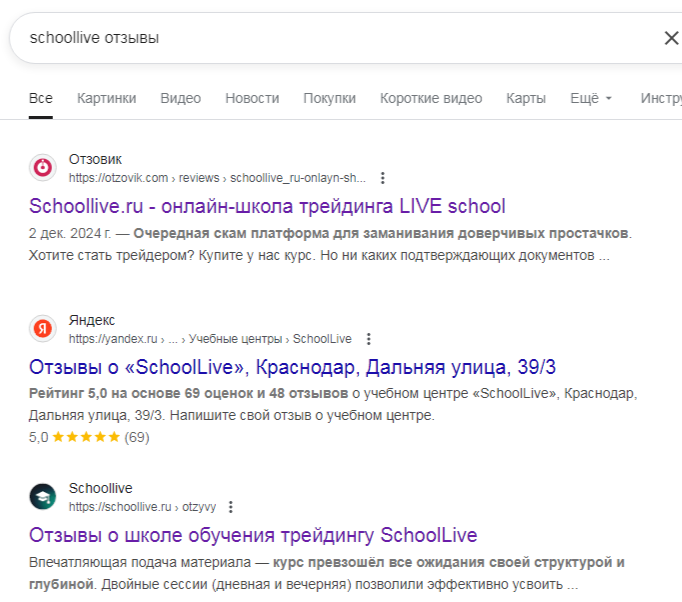The image size is (682, 602).
Task: Clear the search query with X icon
Action: 671,38
